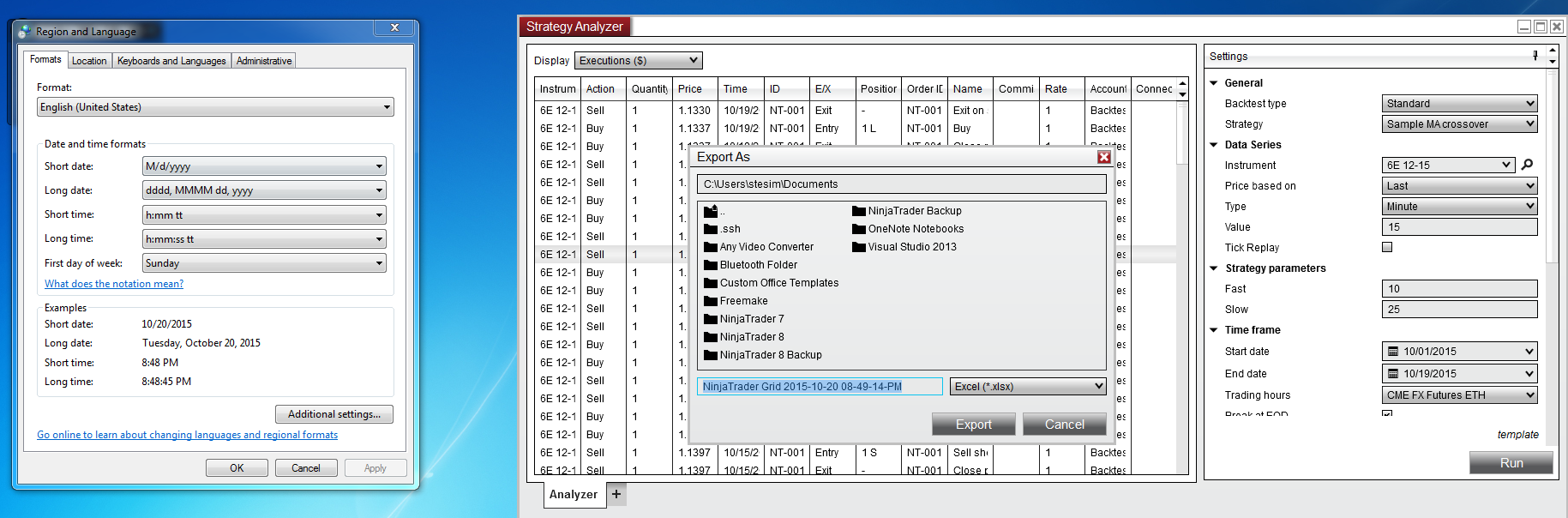Pin the Settings panel with pushpin icon
The width and height of the screenshot is (1568, 518).
click(x=1535, y=56)
